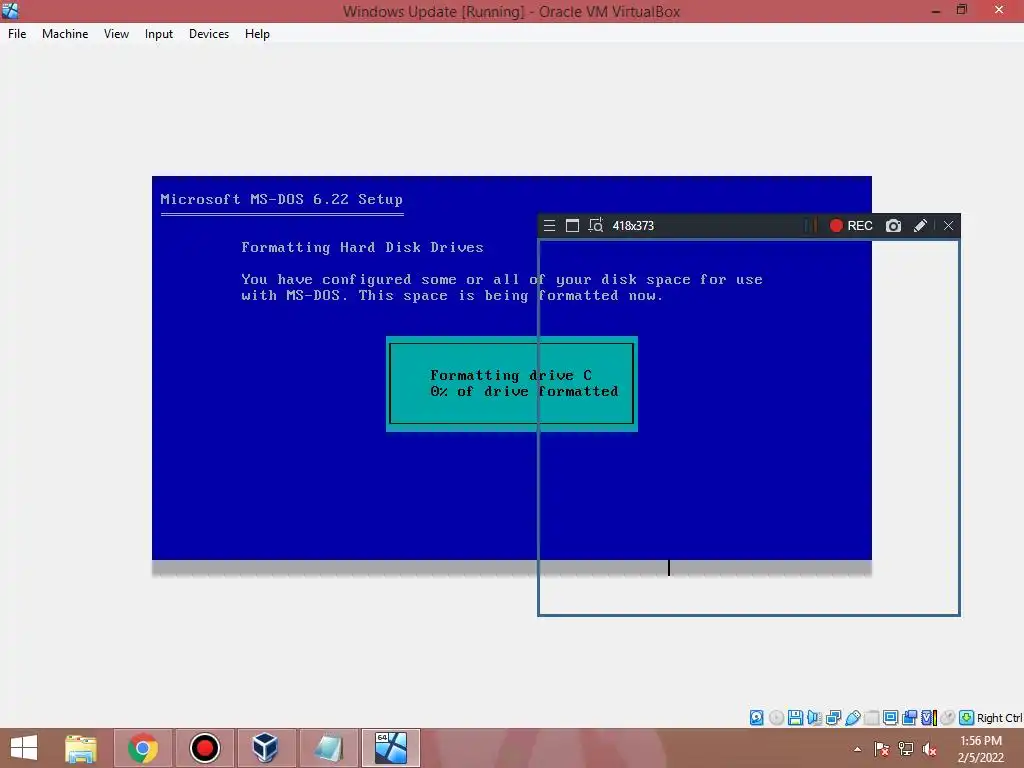The width and height of the screenshot is (1024, 768).
Task: Open the Action Center flag tray icon
Action: [882, 749]
